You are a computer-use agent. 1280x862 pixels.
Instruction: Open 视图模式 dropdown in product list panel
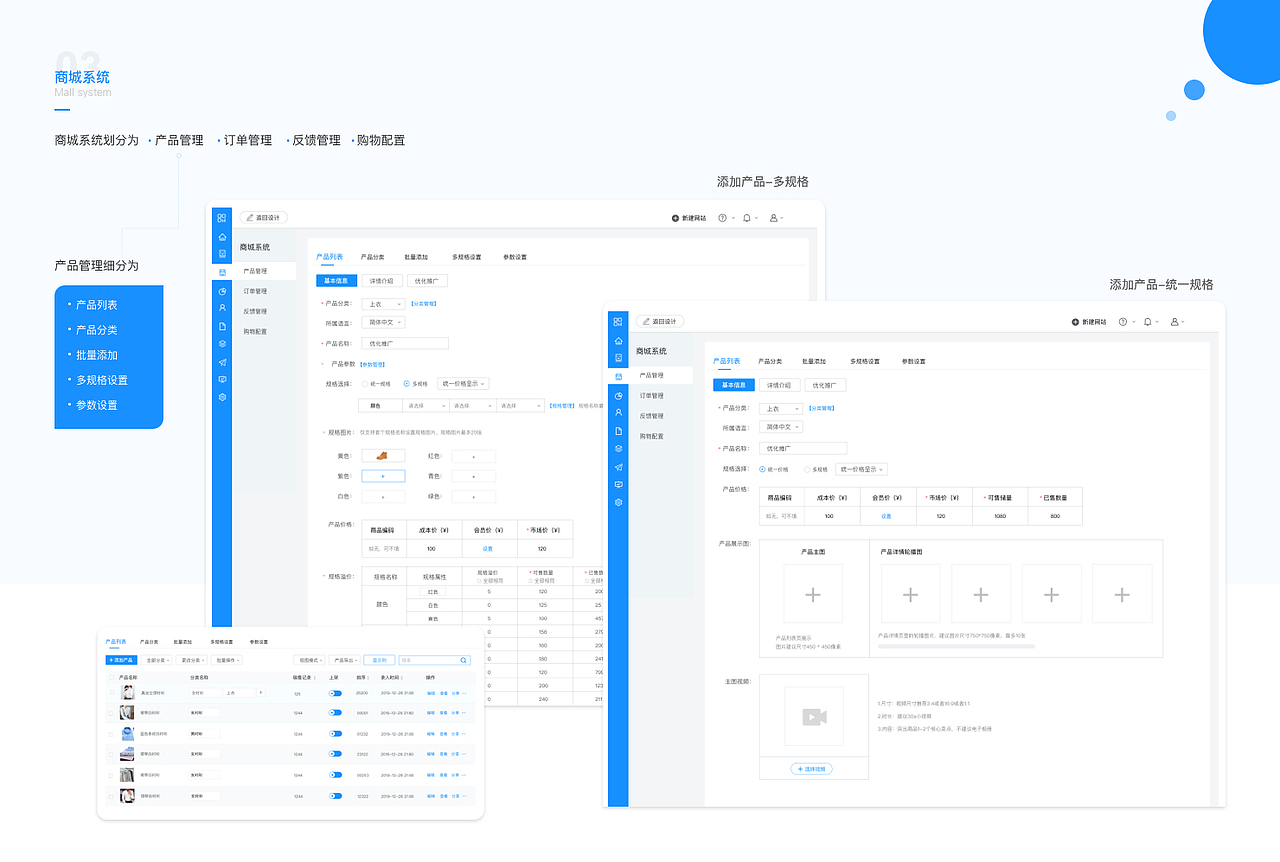[x=309, y=660]
